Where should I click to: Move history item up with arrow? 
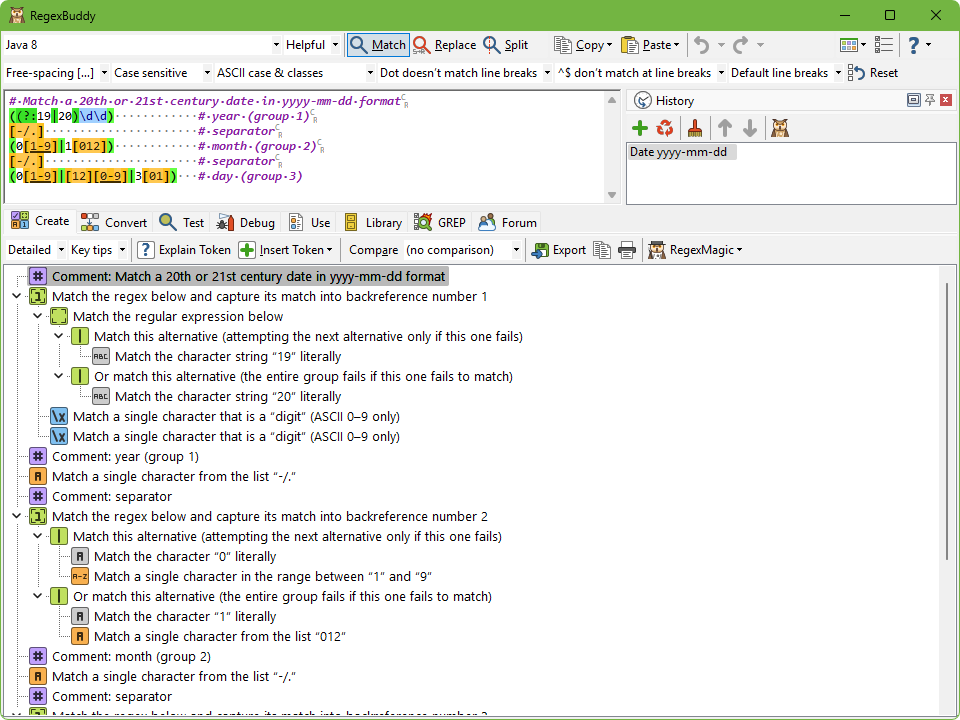(x=725, y=128)
